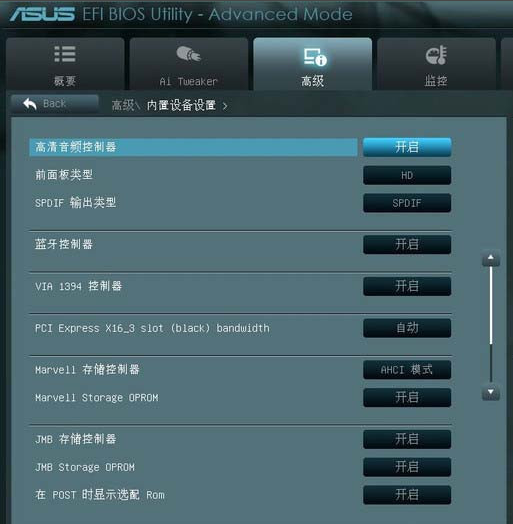Click the Ai Tweaker tab icon
The height and width of the screenshot is (524, 513).
coord(188,54)
